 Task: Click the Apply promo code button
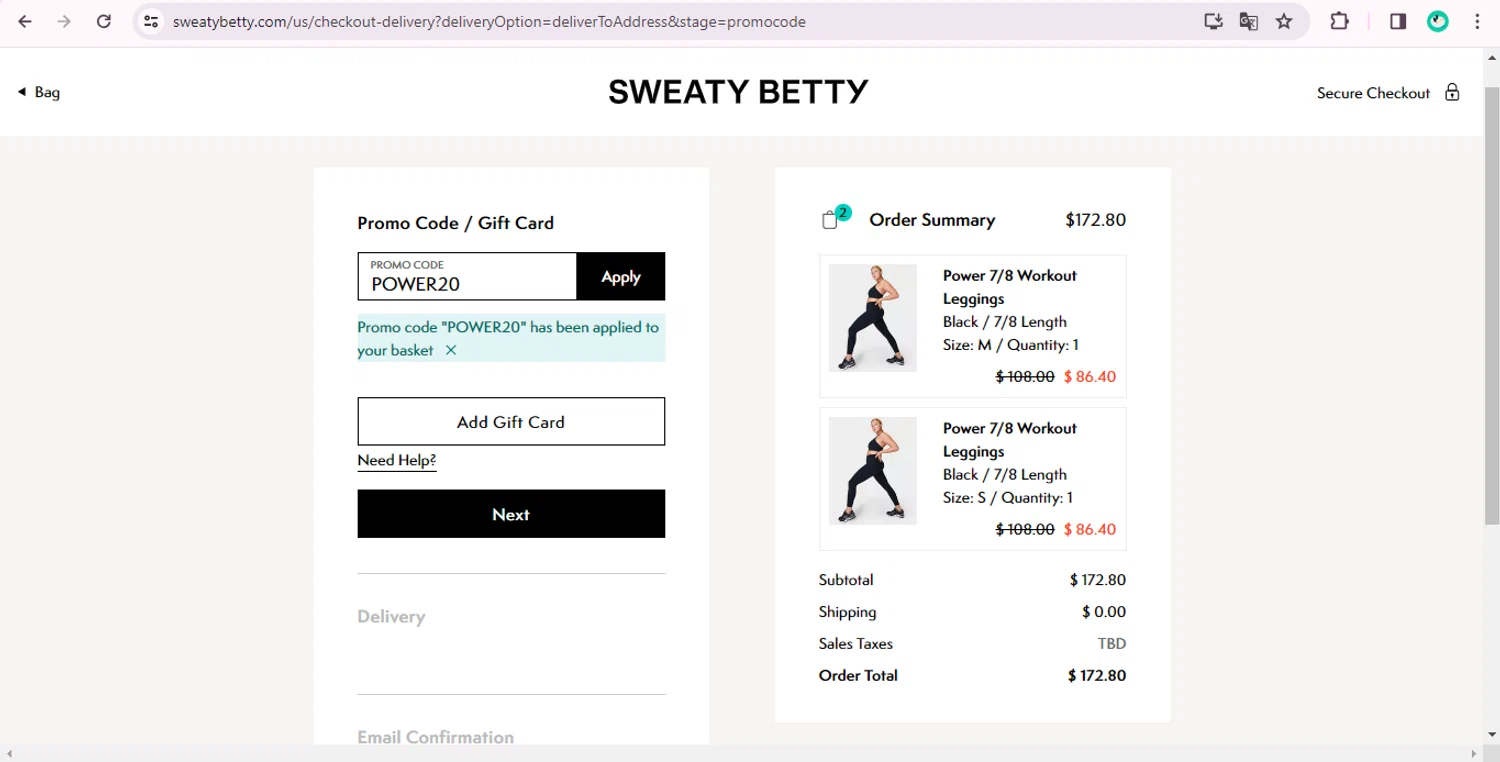[x=621, y=276]
